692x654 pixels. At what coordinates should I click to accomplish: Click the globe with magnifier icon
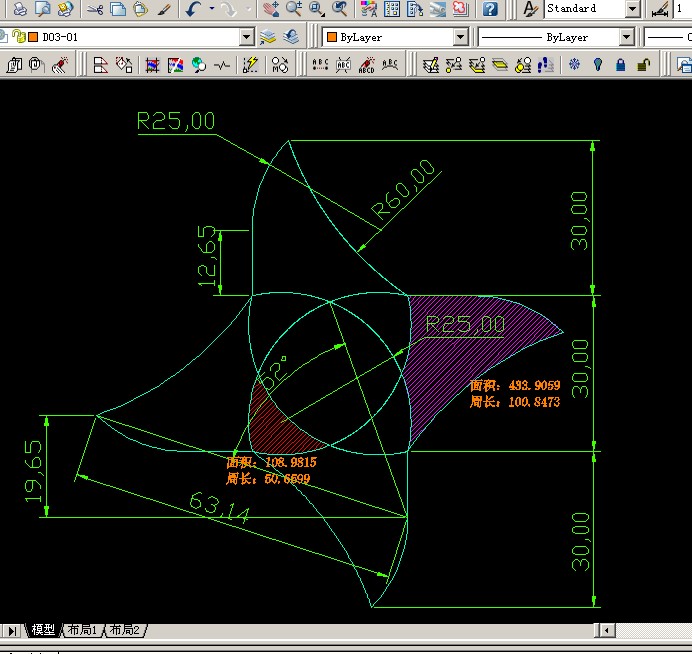199,65
